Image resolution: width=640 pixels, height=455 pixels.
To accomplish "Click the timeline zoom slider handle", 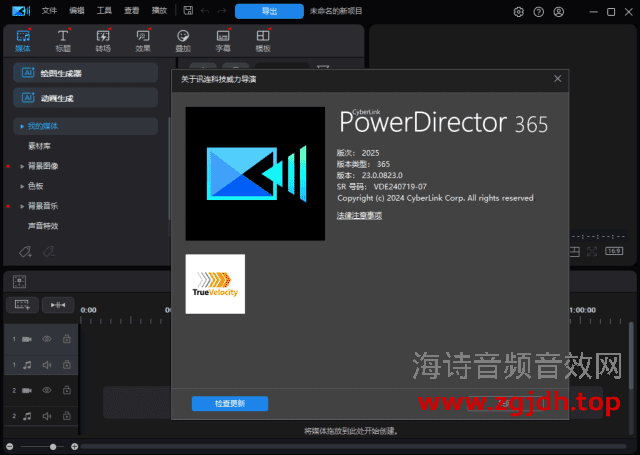I will (53, 447).
